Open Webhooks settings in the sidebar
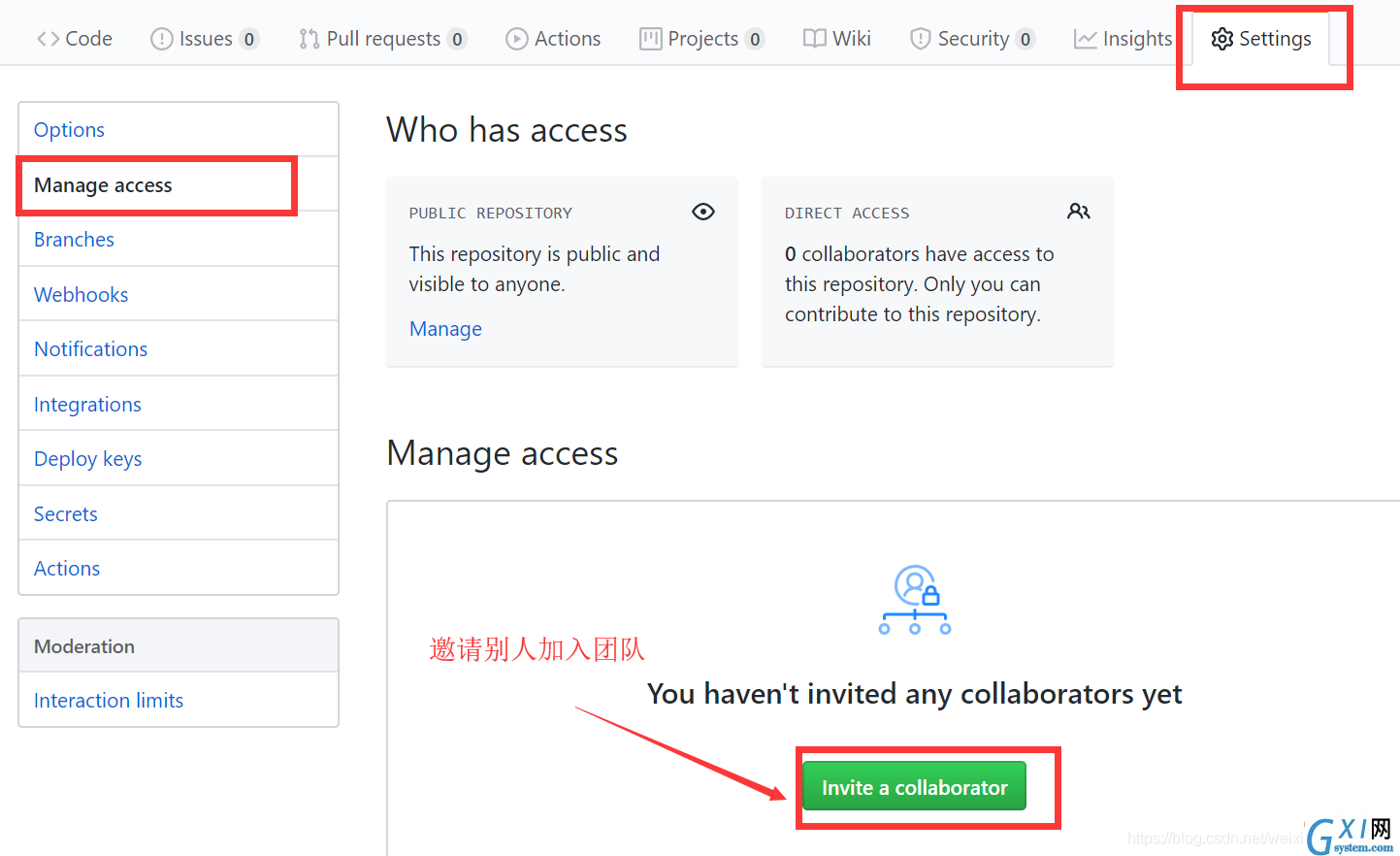The image size is (1400, 856). [x=179, y=294]
